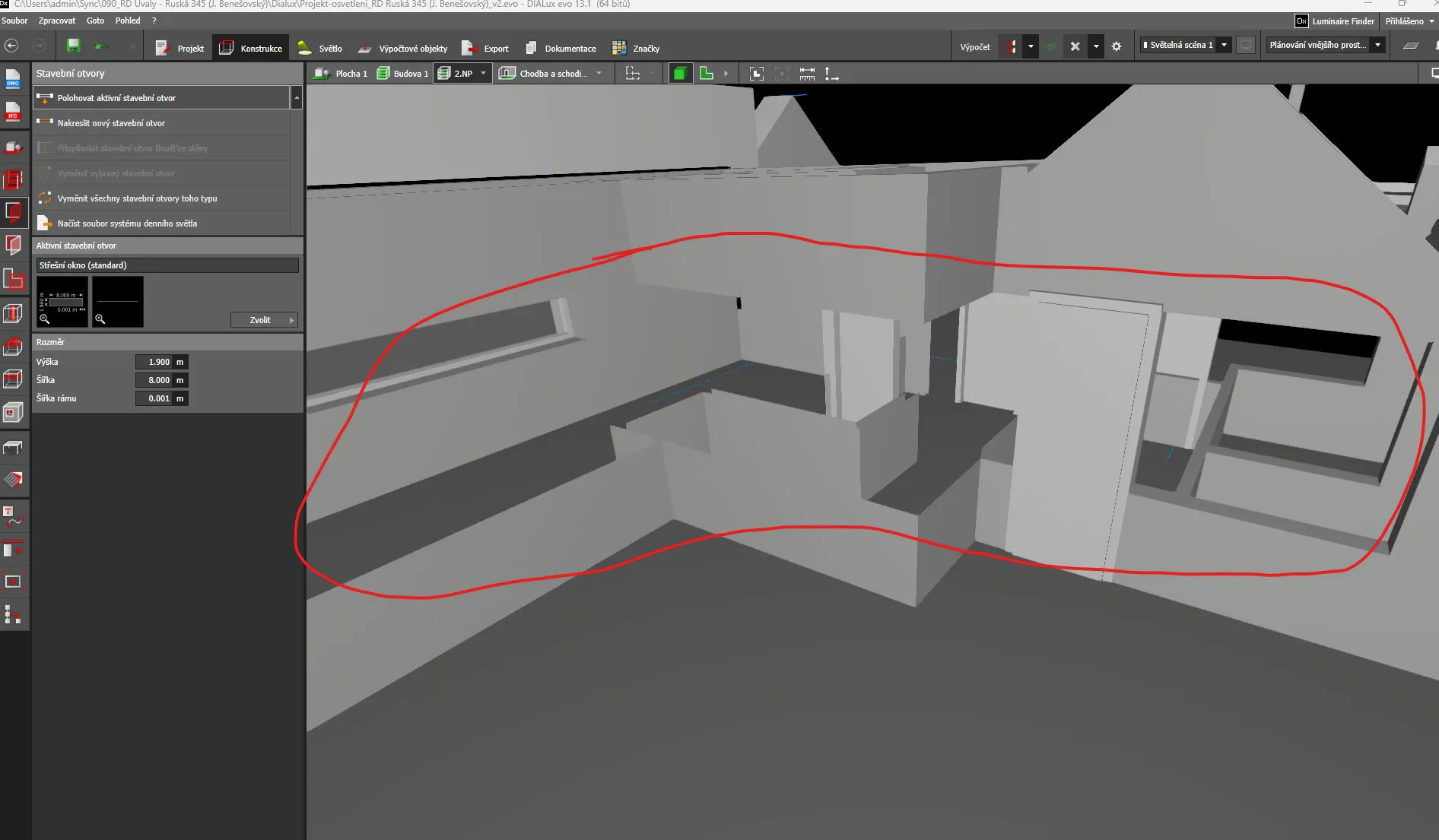Click the Plocha 1 breadcrumb
This screenshot has height=840, width=1439.
click(x=341, y=74)
